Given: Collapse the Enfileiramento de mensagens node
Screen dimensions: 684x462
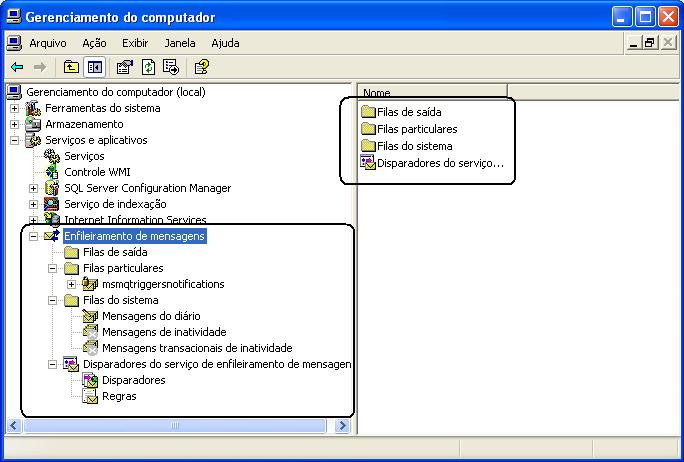Looking at the screenshot, I should coord(34,236).
